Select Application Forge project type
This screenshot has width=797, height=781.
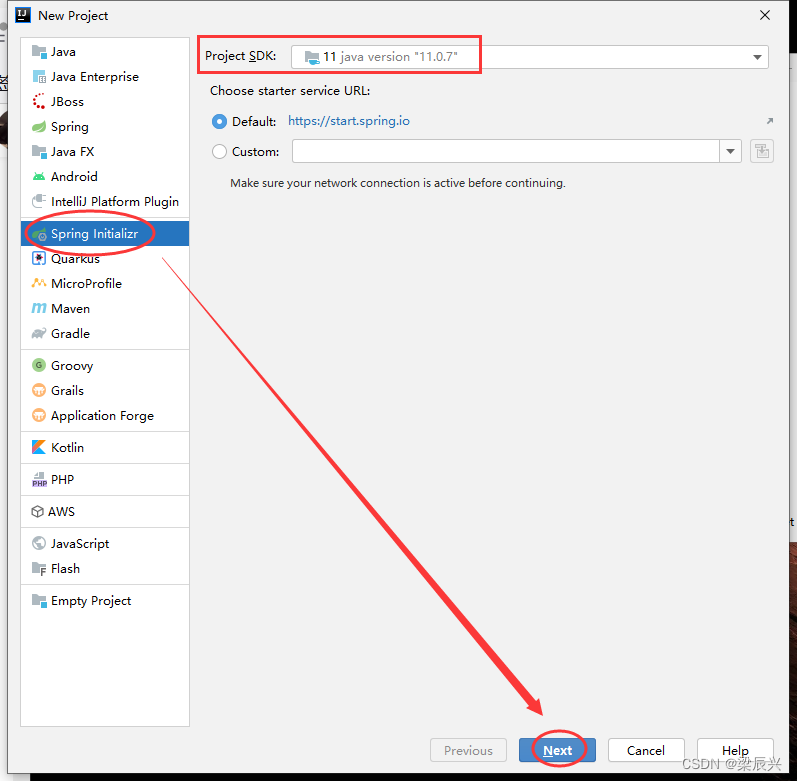click(105, 415)
